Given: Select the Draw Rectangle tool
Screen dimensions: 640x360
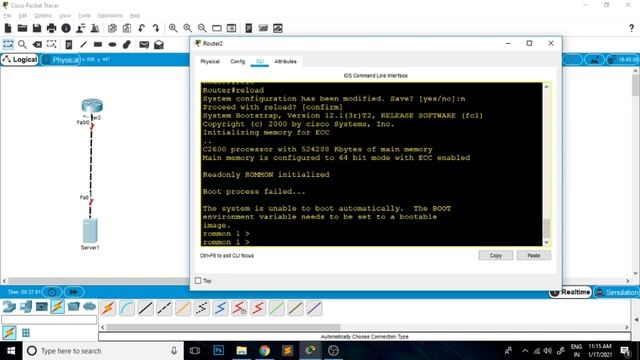Looking at the screenshot, I should coord(98,44).
